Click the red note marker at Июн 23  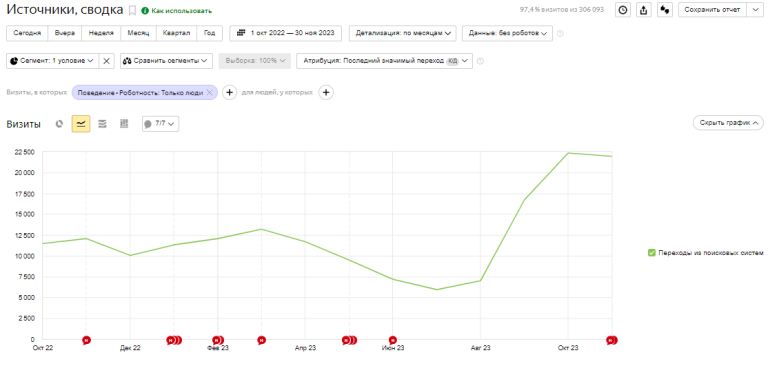pos(393,340)
